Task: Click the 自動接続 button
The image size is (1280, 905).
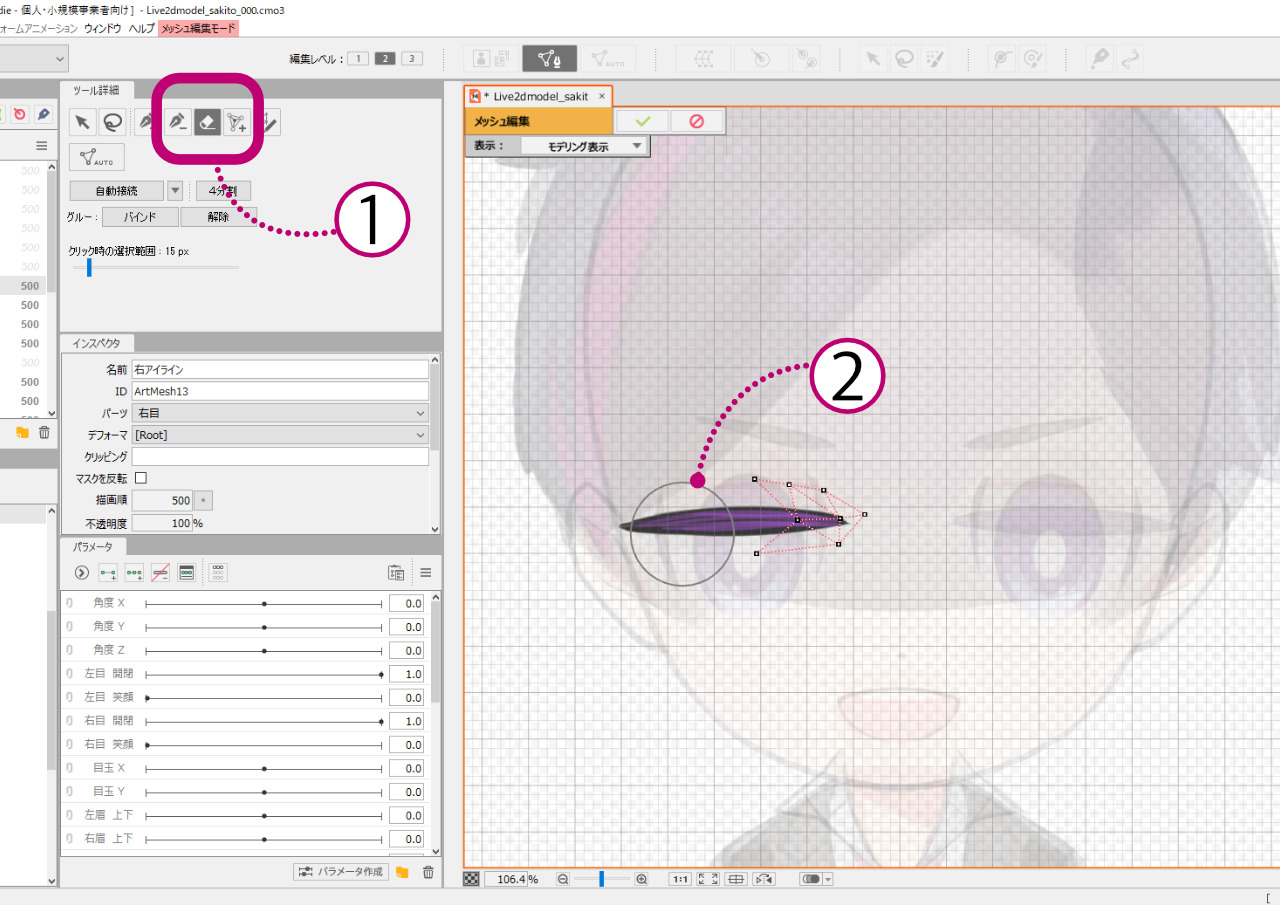Action: coord(117,190)
